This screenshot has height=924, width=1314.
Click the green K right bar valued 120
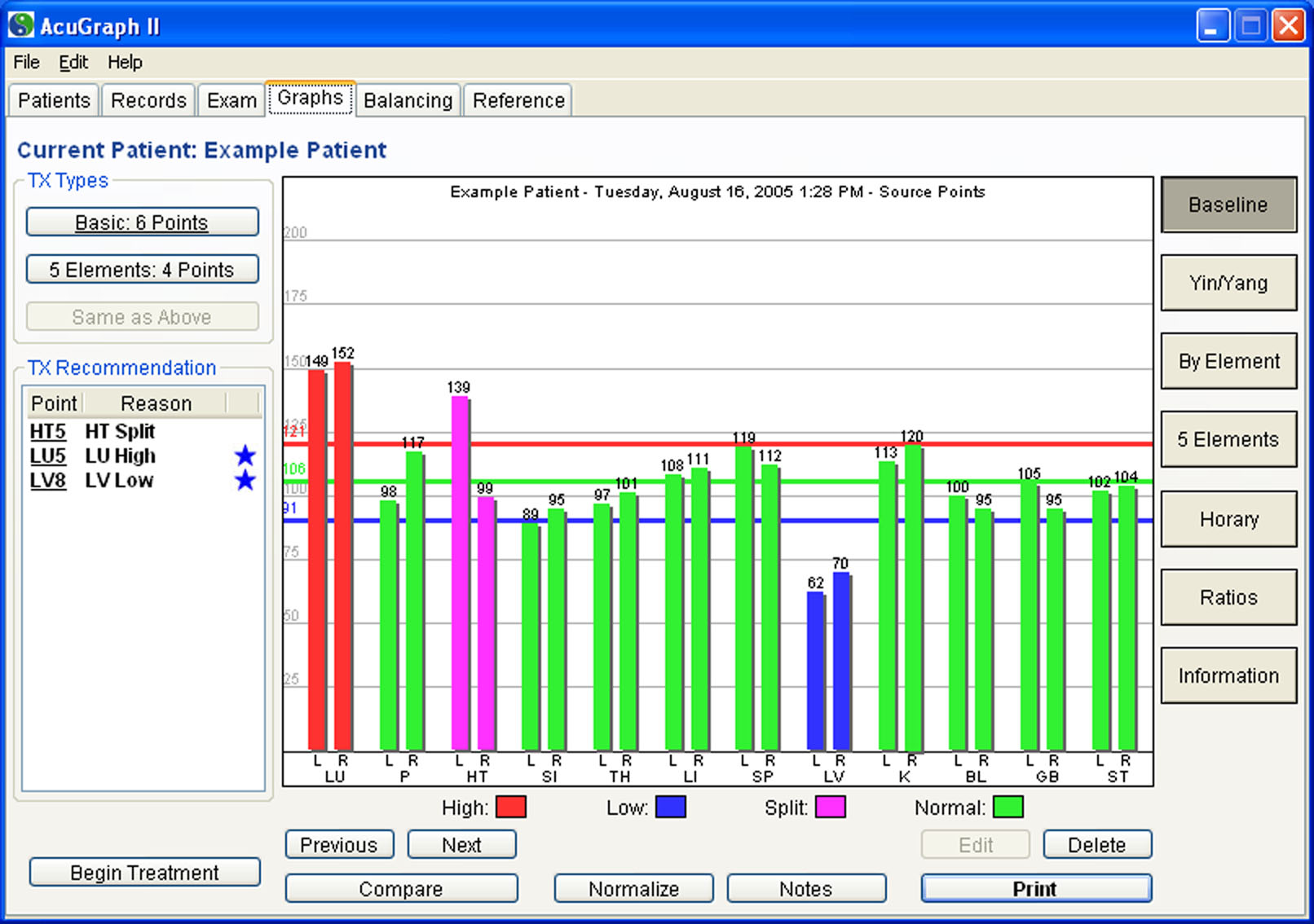pos(914,598)
